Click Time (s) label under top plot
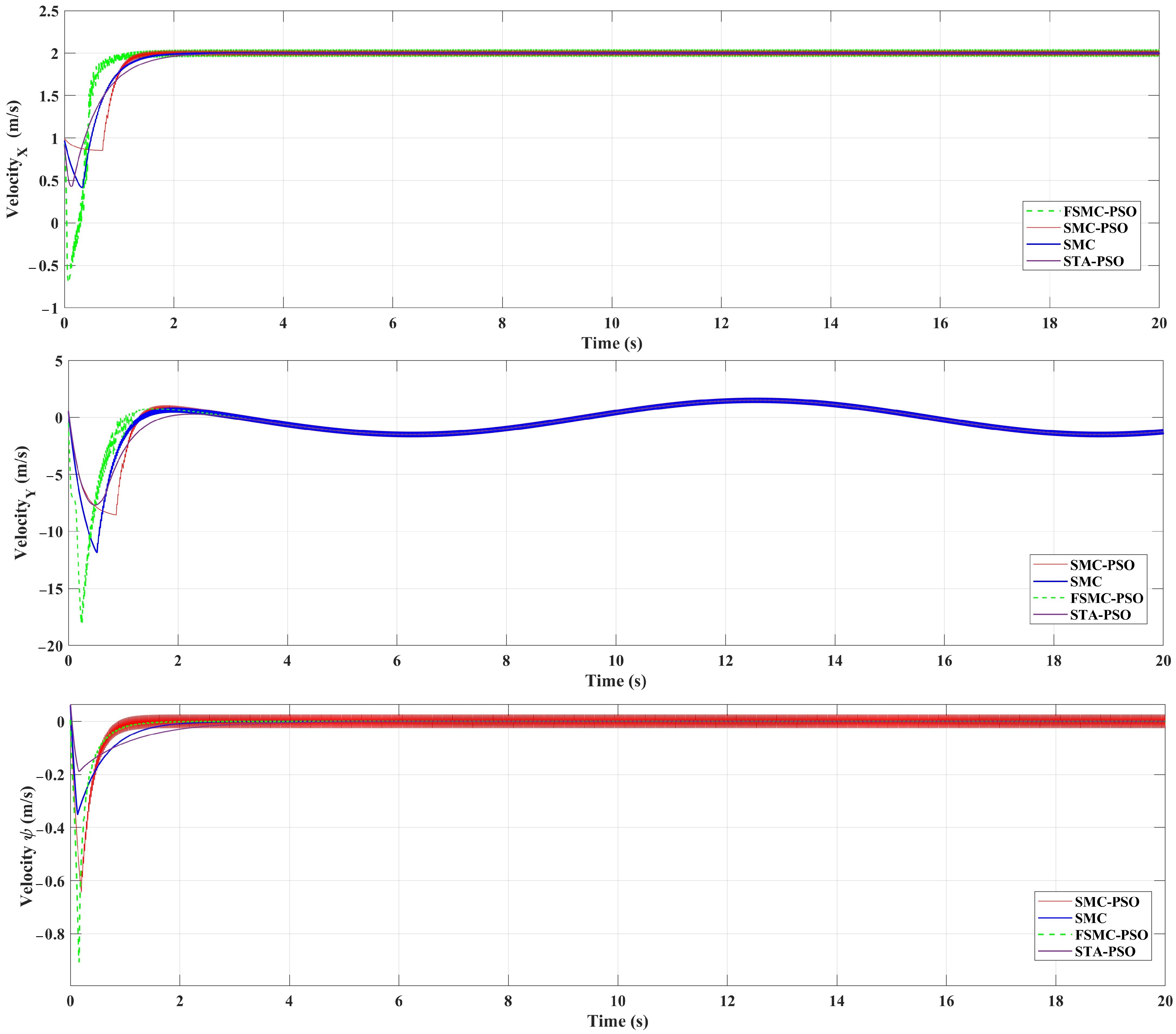Screen dimensions: 1176x1034 (x=612, y=344)
